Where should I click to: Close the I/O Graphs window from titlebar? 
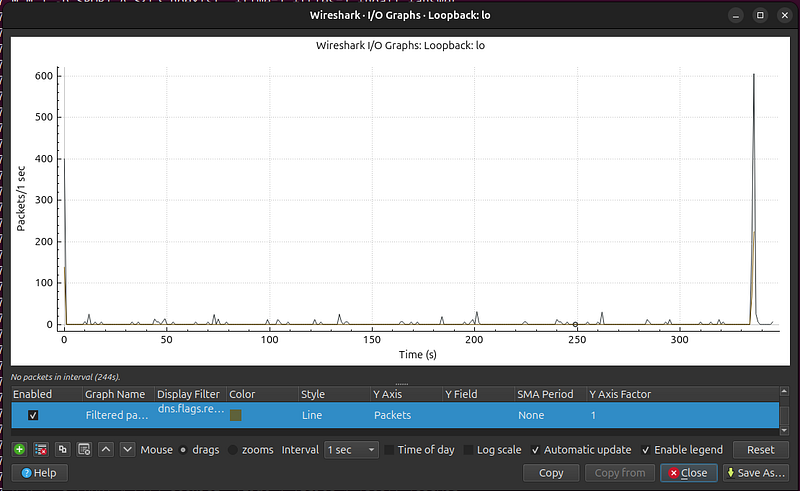tap(785, 15)
